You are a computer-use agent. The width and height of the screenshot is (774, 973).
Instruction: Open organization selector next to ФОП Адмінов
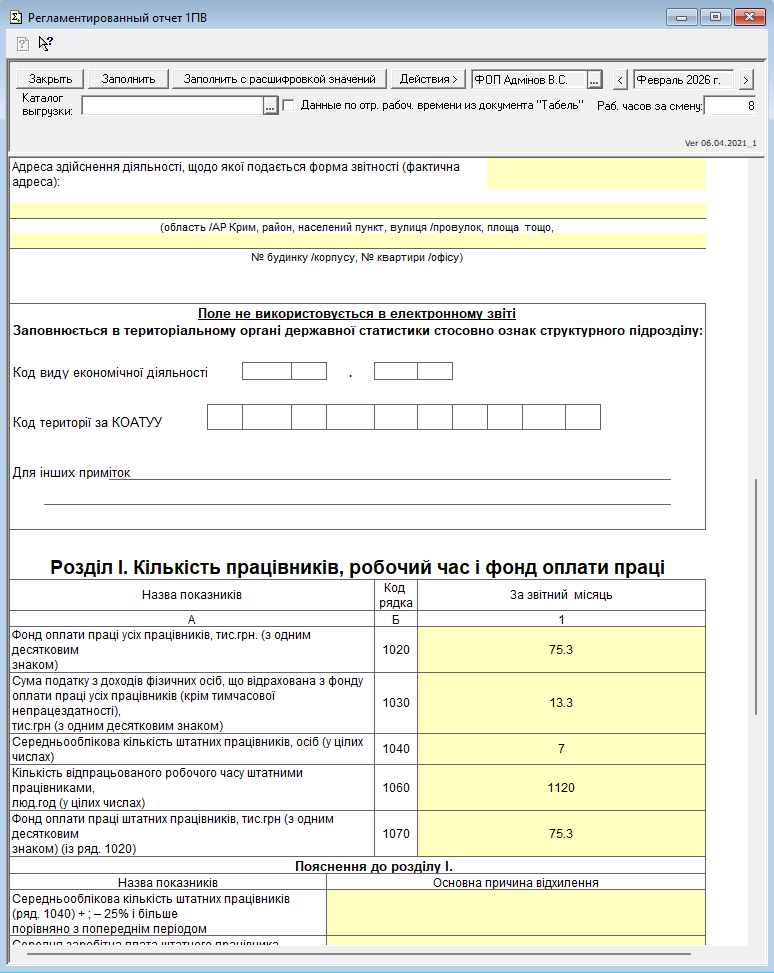(594, 79)
